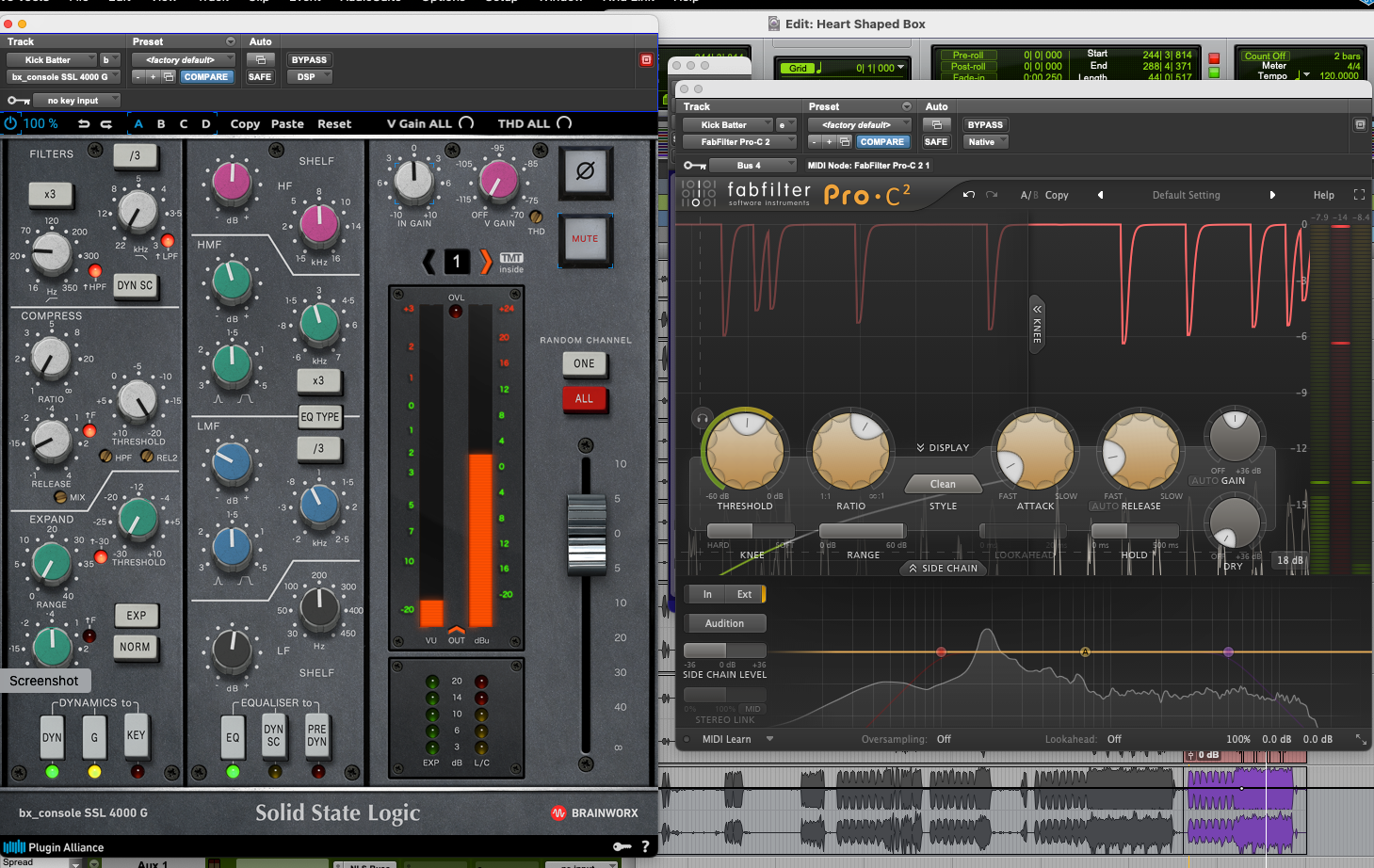Click the bx_console channel fader handle
This screenshot has height=868, width=1374.
pos(586,534)
